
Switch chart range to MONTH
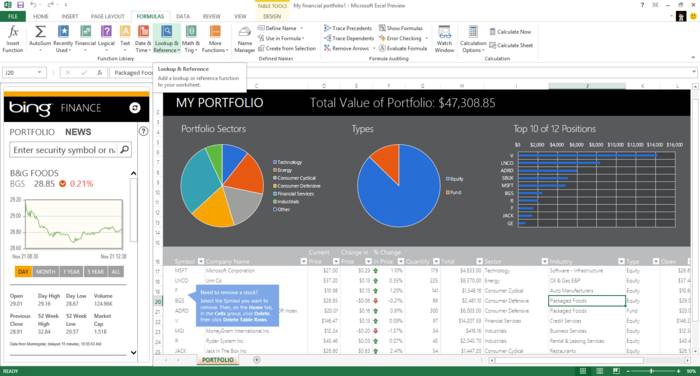click(46, 272)
